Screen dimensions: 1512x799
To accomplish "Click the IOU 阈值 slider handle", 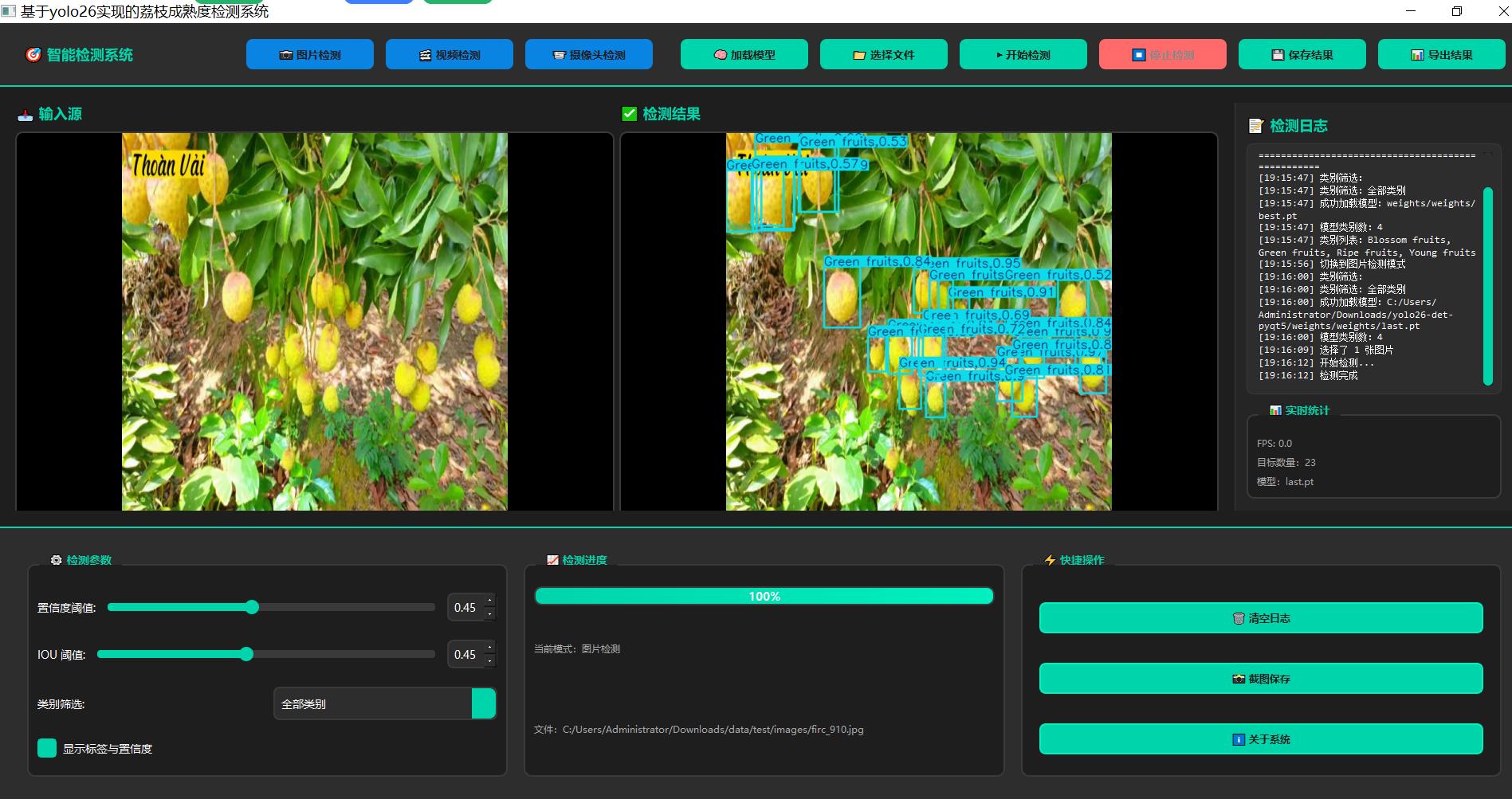I will pos(246,654).
